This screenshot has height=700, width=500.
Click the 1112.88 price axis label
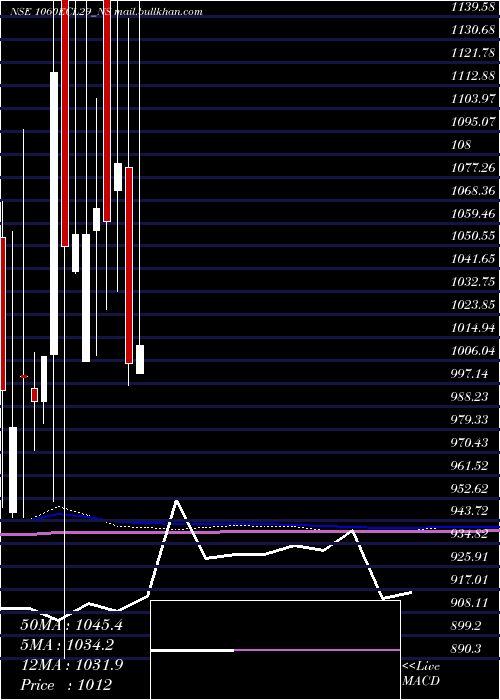point(473,76)
